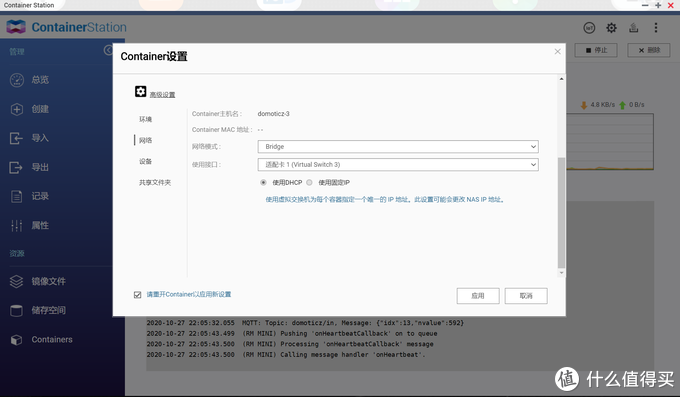The height and width of the screenshot is (397, 680).
Task: Open the 网络模式 Bridge dropdown
Action: coord(398,147)
